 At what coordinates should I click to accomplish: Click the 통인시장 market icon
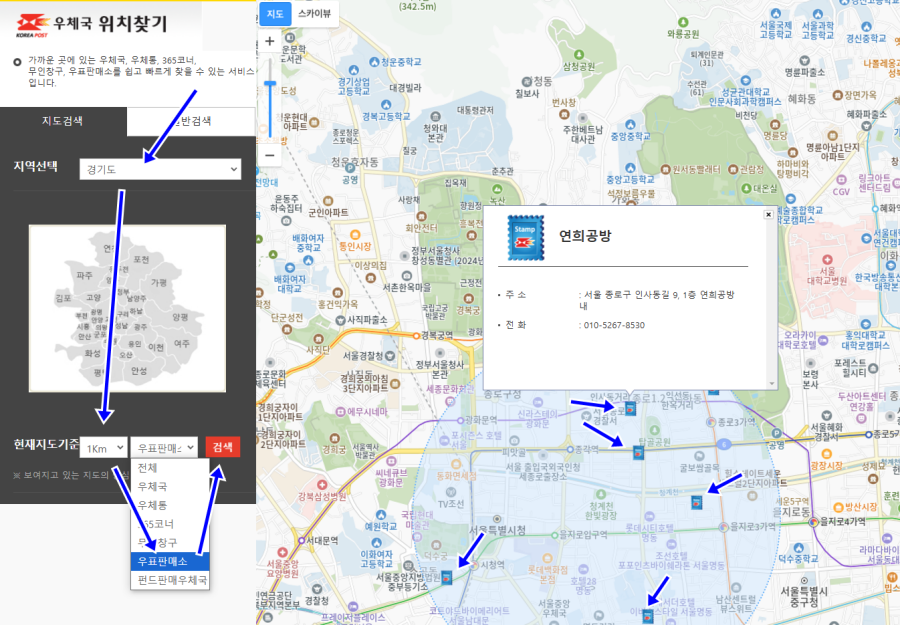[x=355, y=235]
